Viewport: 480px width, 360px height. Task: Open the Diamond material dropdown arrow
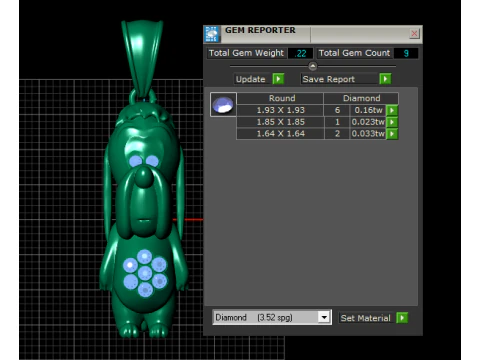324,317
